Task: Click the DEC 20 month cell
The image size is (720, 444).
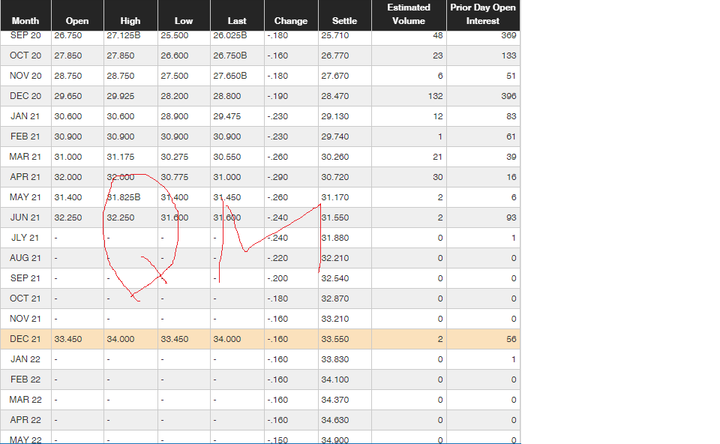Action: coord(25,96)
